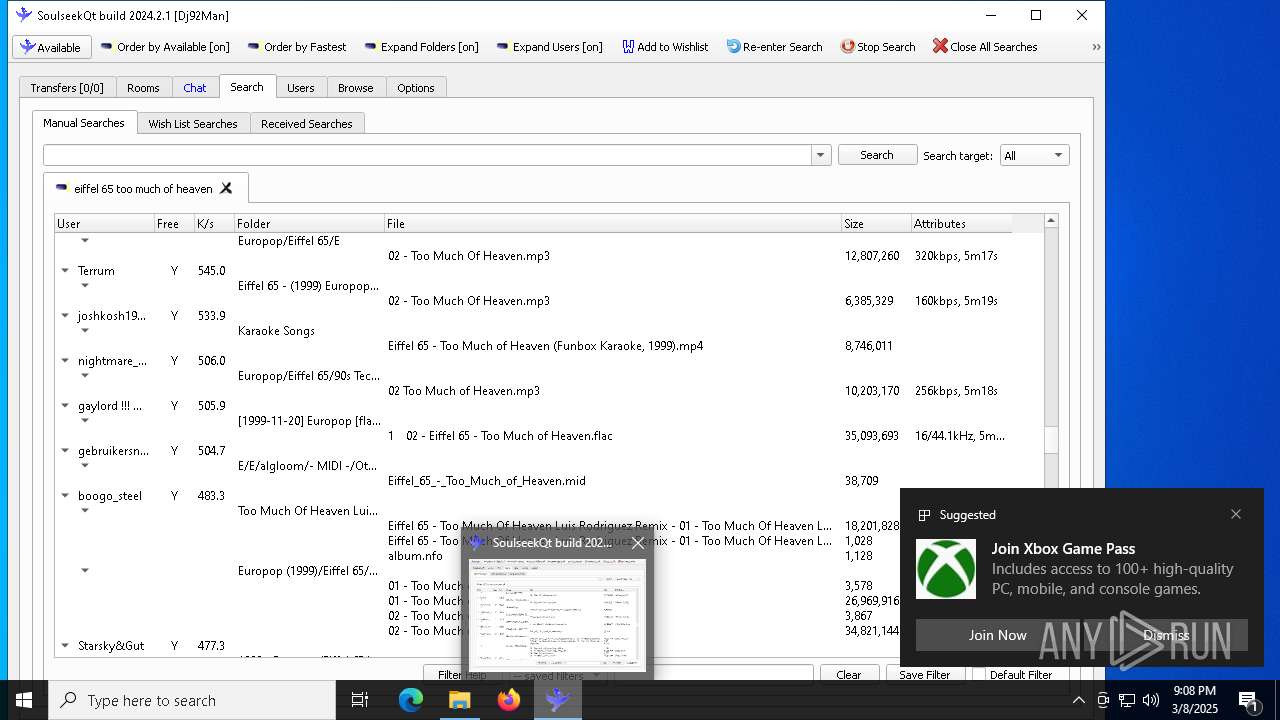
Task: Select the Manual Searches subtab
Action: point(84,123)
